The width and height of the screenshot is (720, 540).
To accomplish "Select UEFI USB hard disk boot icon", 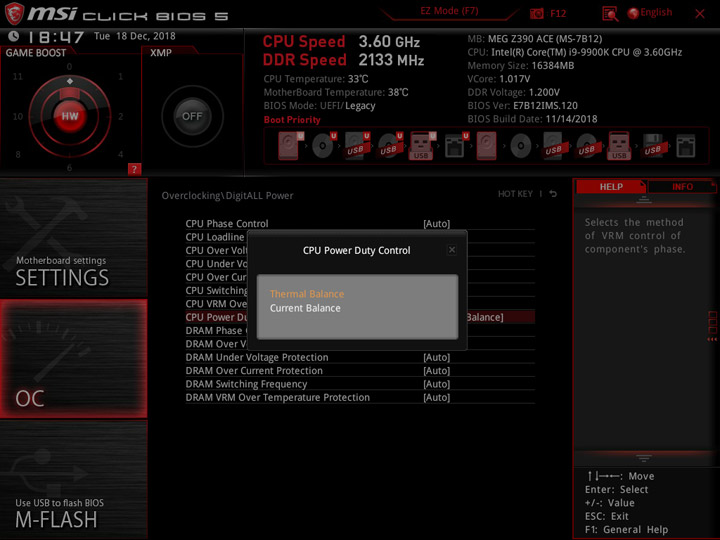I will tap(357, 146).
